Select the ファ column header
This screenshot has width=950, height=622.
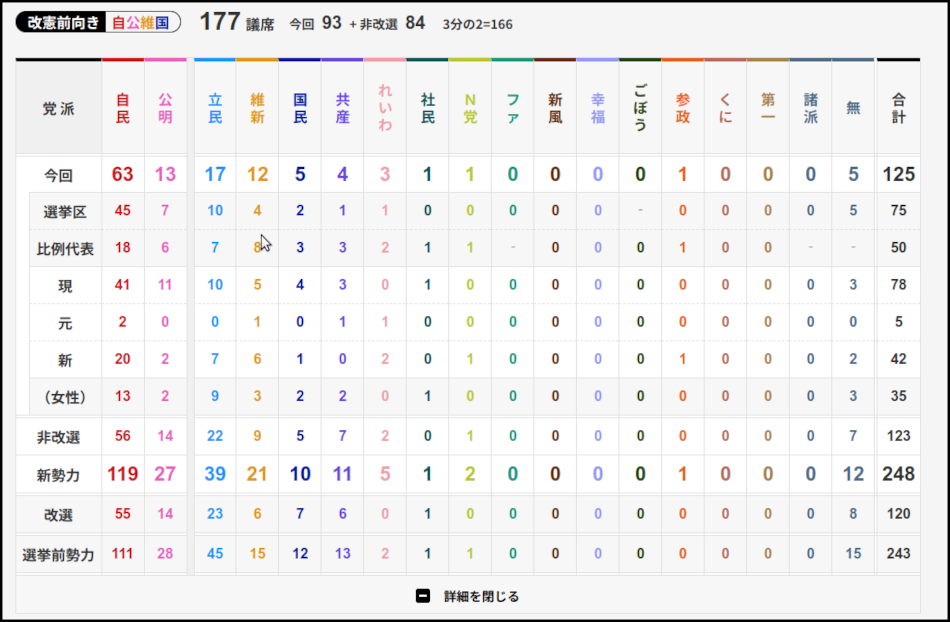tap(513, 108)
